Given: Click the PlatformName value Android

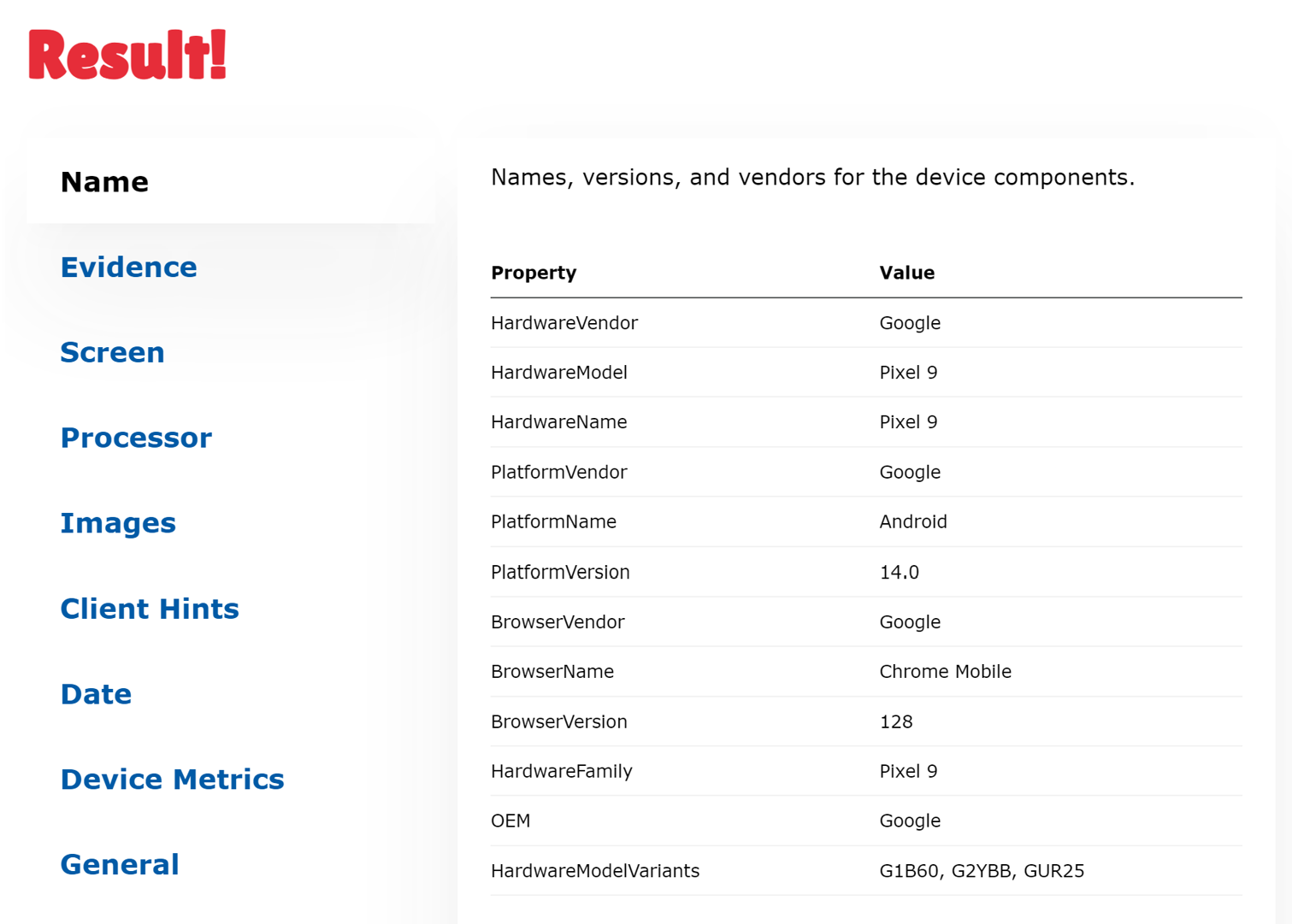Looking at the screenshot, I should tap(912, 521).
